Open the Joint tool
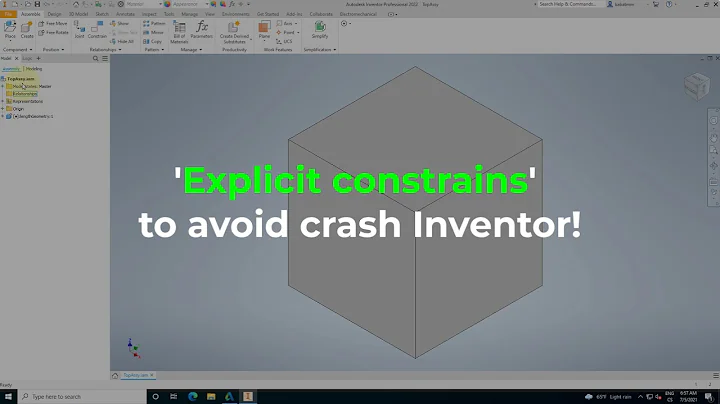 (79, 30)
